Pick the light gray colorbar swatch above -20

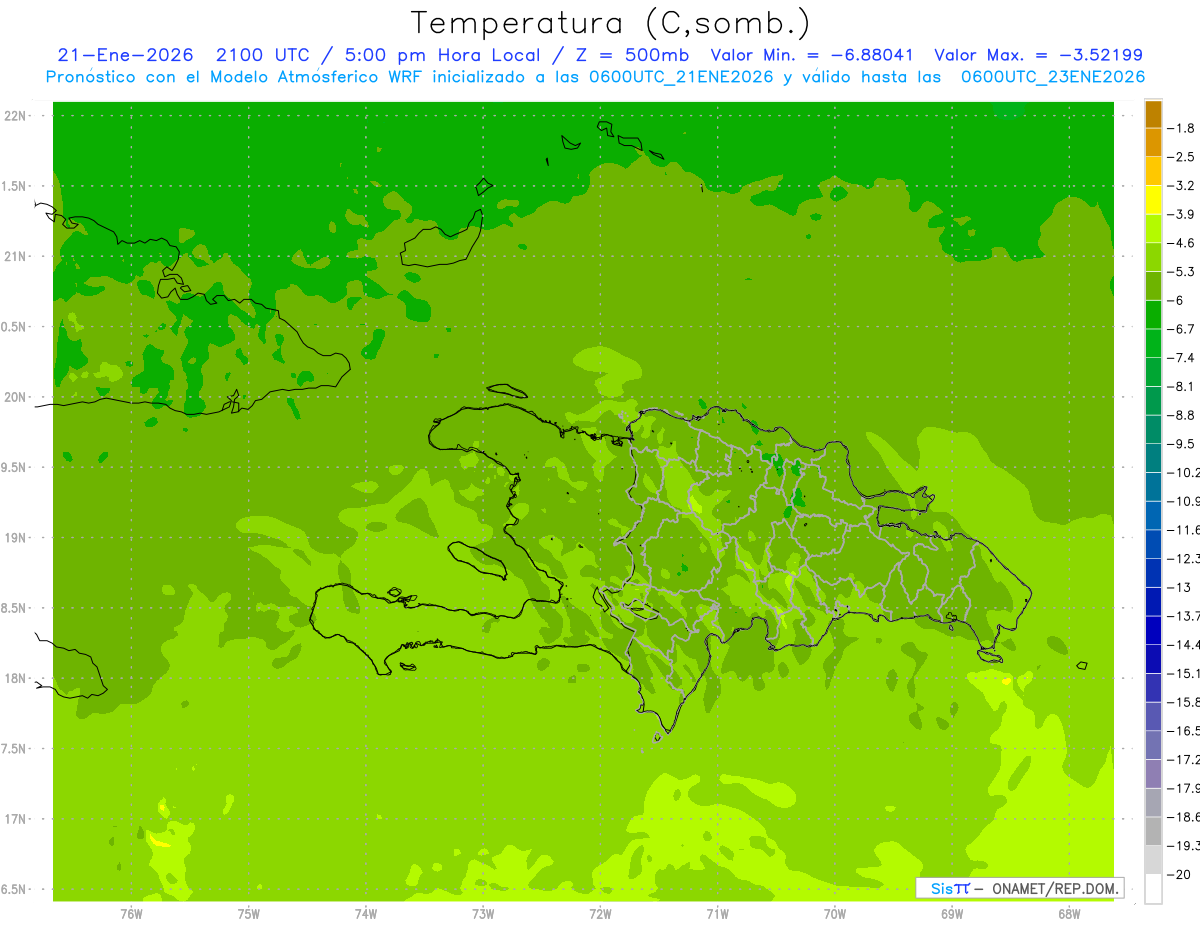click(1153, 860)
